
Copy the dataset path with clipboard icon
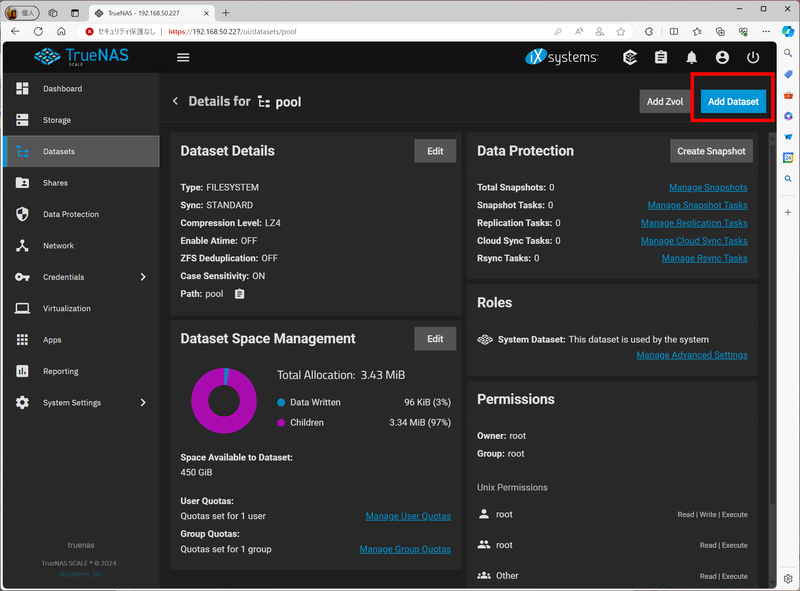pos(239,294)
